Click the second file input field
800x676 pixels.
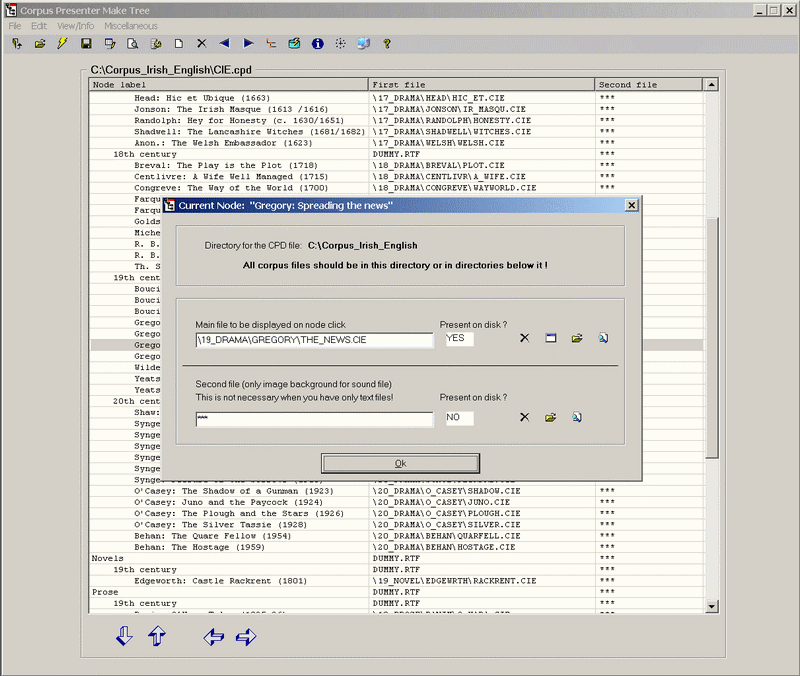(314, 418)
